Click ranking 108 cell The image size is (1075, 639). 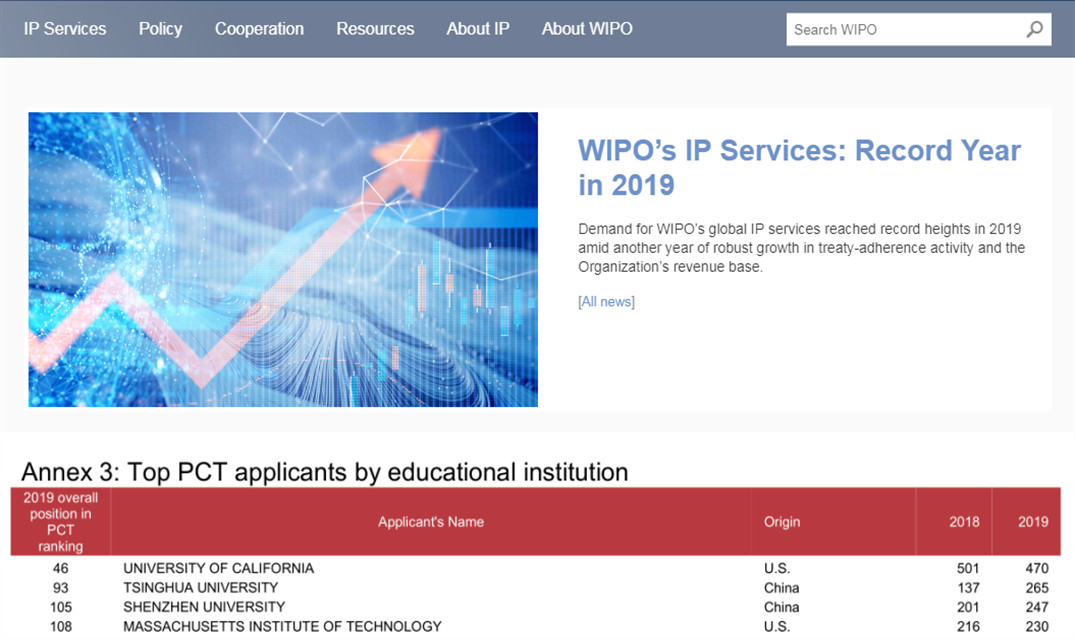pyautogui.click(x=60, y=626)
